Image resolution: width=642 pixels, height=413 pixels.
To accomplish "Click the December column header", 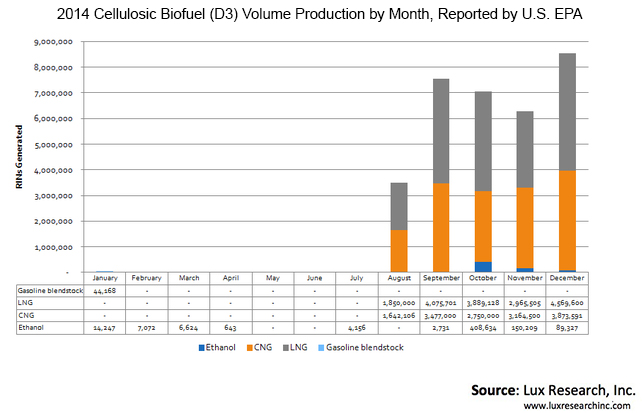I will click(x=567, y=278).
